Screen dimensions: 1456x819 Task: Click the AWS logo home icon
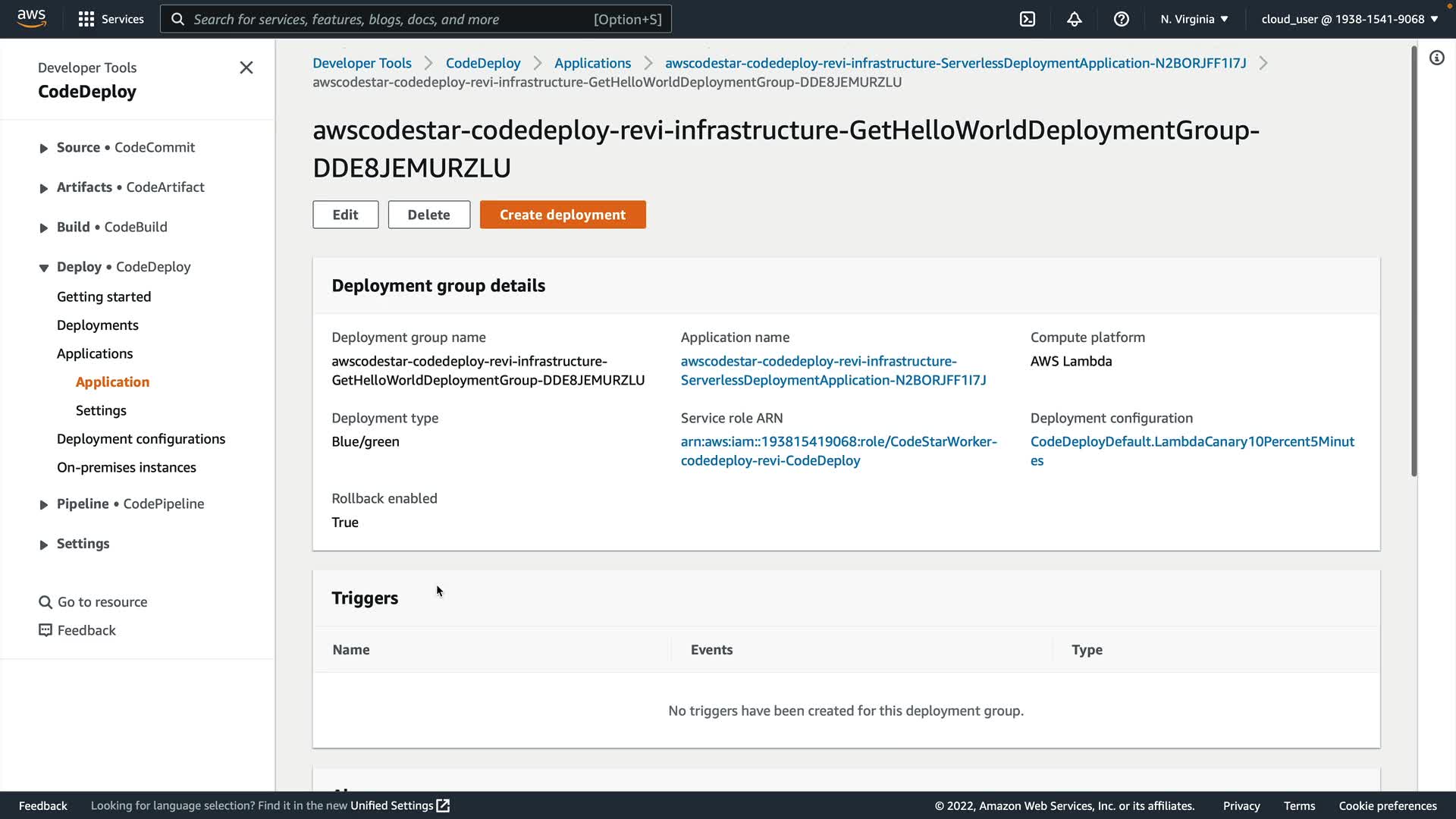[x=32, y=18]
